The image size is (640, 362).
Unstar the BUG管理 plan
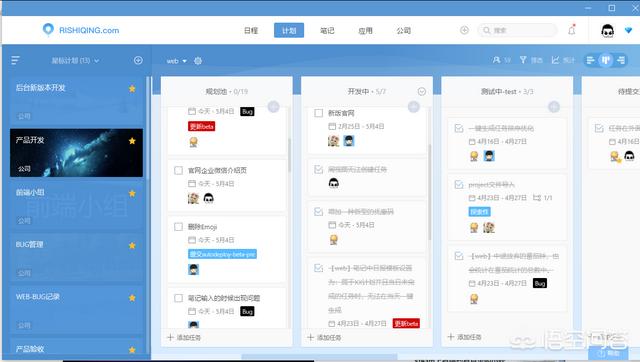132,245
